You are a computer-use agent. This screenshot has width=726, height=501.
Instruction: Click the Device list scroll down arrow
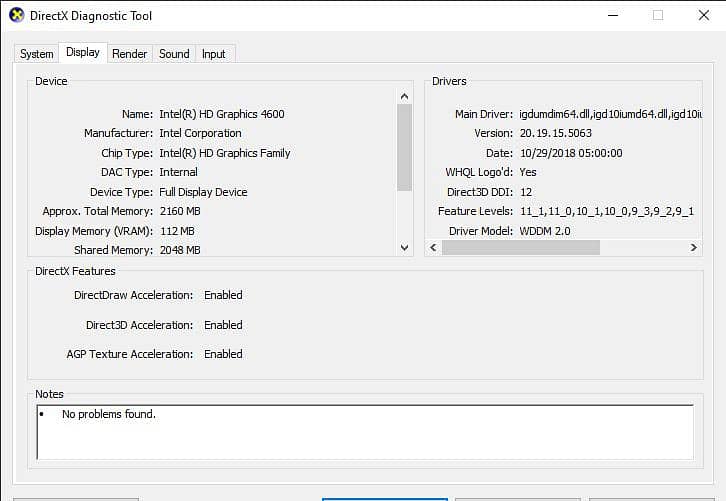(x=404, y=248)
